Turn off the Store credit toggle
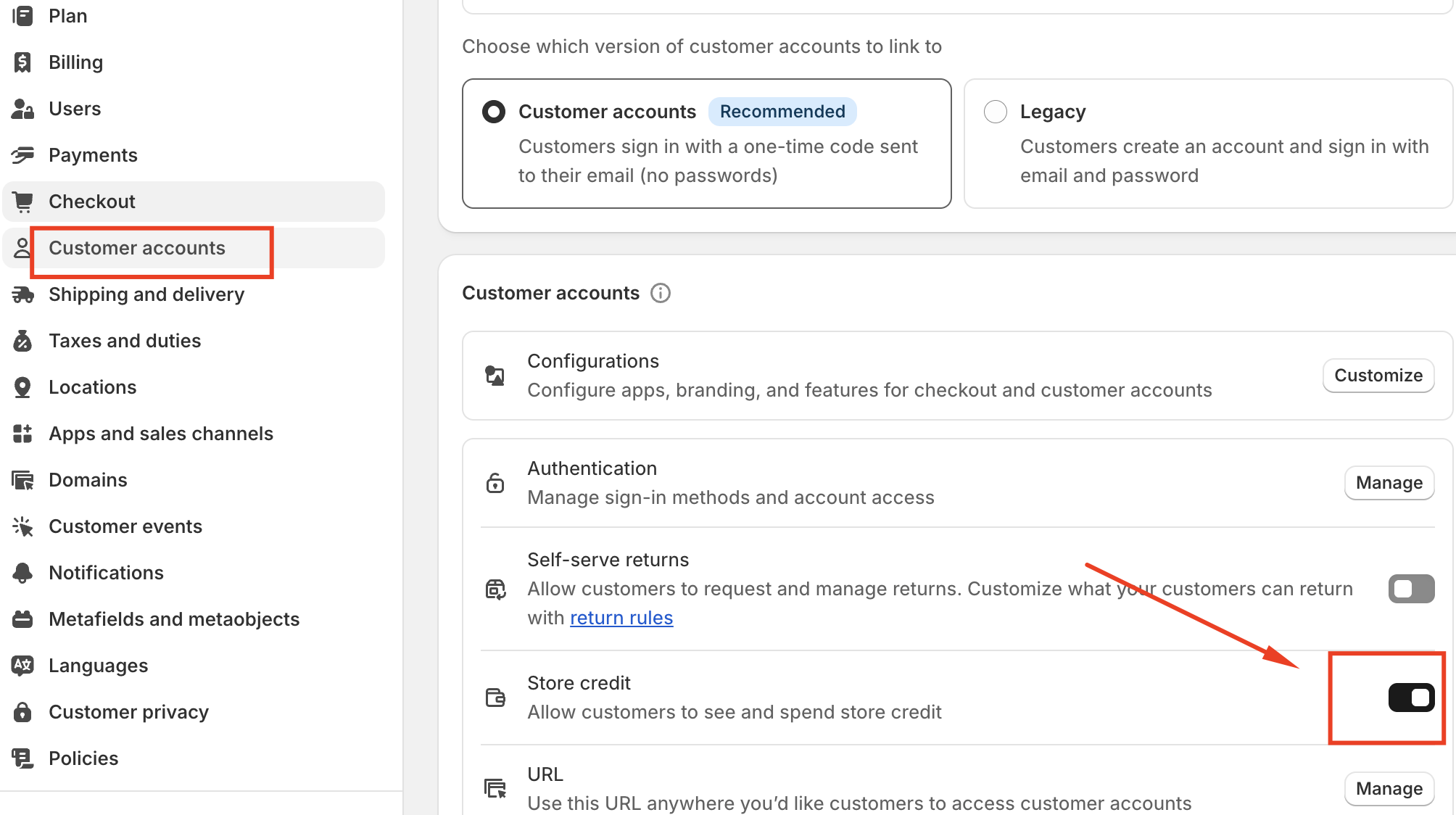The image size is (1456, 815). pyautogui.click(x=1410, y=698)
